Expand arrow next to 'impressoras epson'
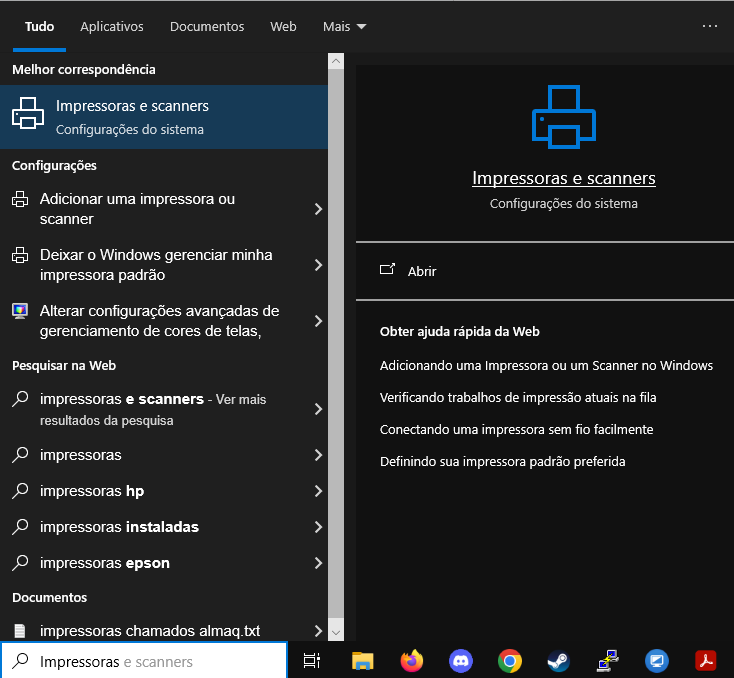Viewport: 734px width, 678px height. [x=318, y=563]
